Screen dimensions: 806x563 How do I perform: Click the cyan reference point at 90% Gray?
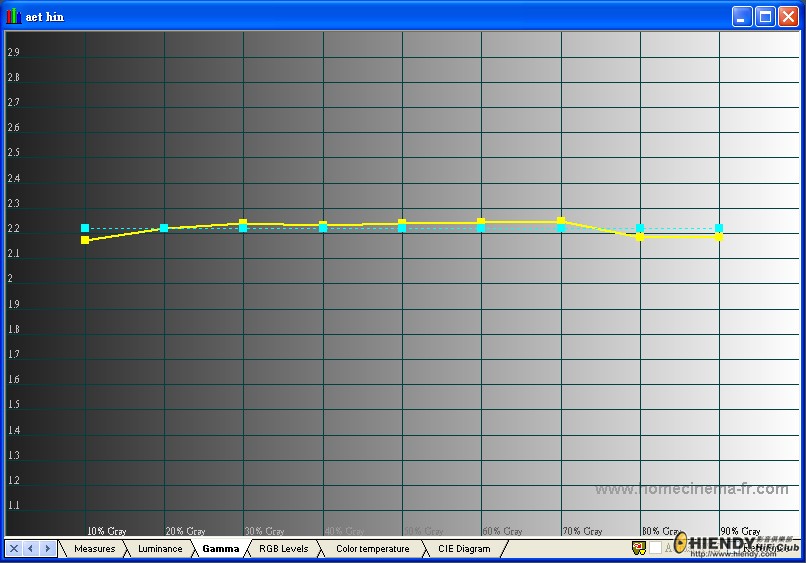click(719, 228)
